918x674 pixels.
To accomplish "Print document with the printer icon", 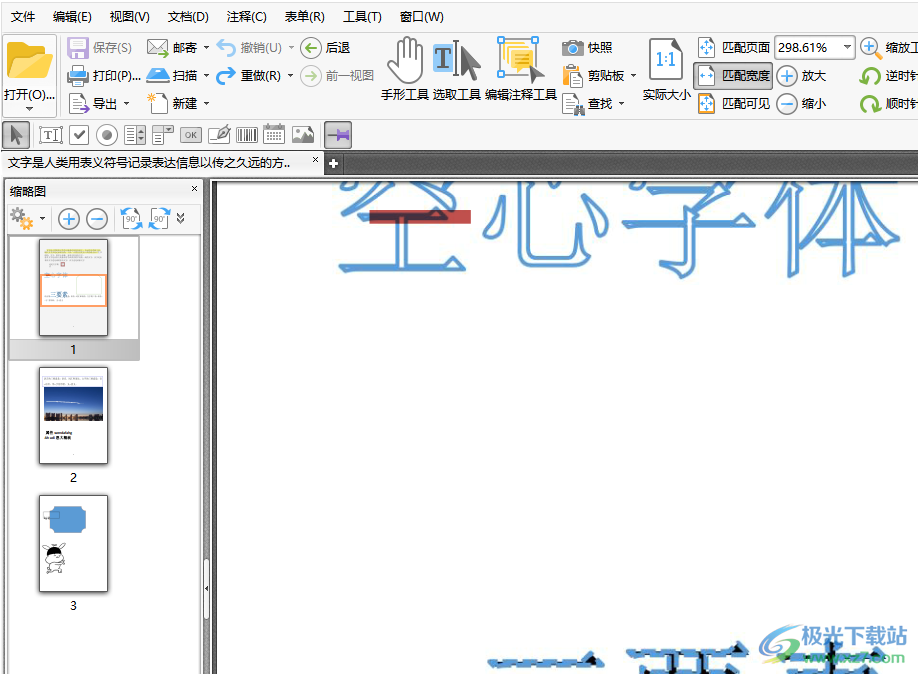I will click(78, 76).
